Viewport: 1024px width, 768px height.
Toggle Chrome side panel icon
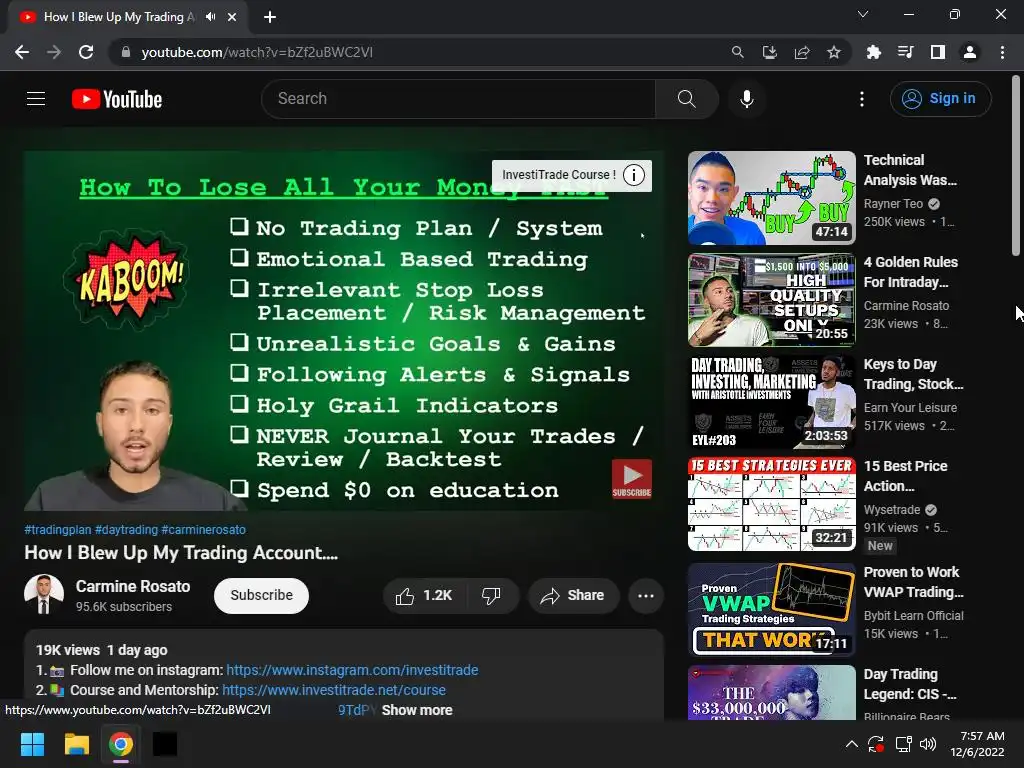click(938, 52)
